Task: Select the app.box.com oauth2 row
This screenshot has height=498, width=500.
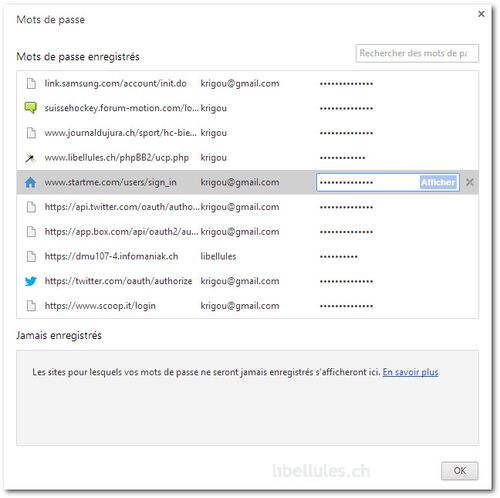Action: pyautogui.click(x=247, y=232)
